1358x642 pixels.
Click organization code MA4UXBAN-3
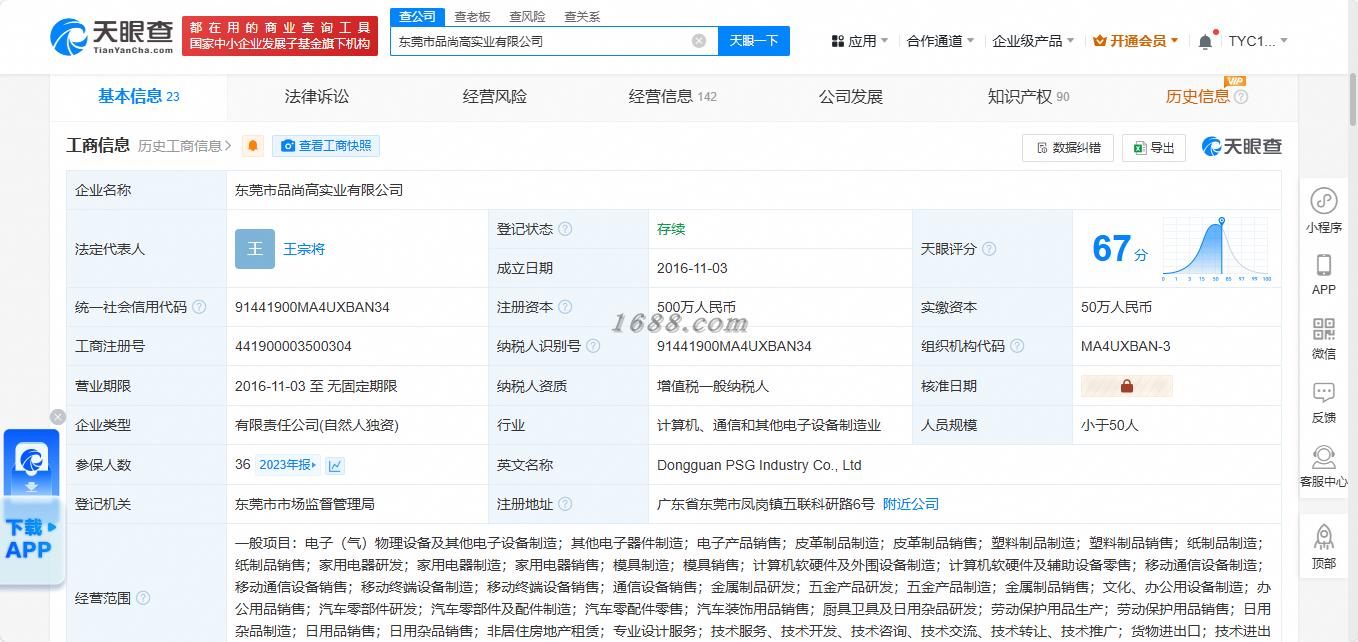tap(1126, 346)
